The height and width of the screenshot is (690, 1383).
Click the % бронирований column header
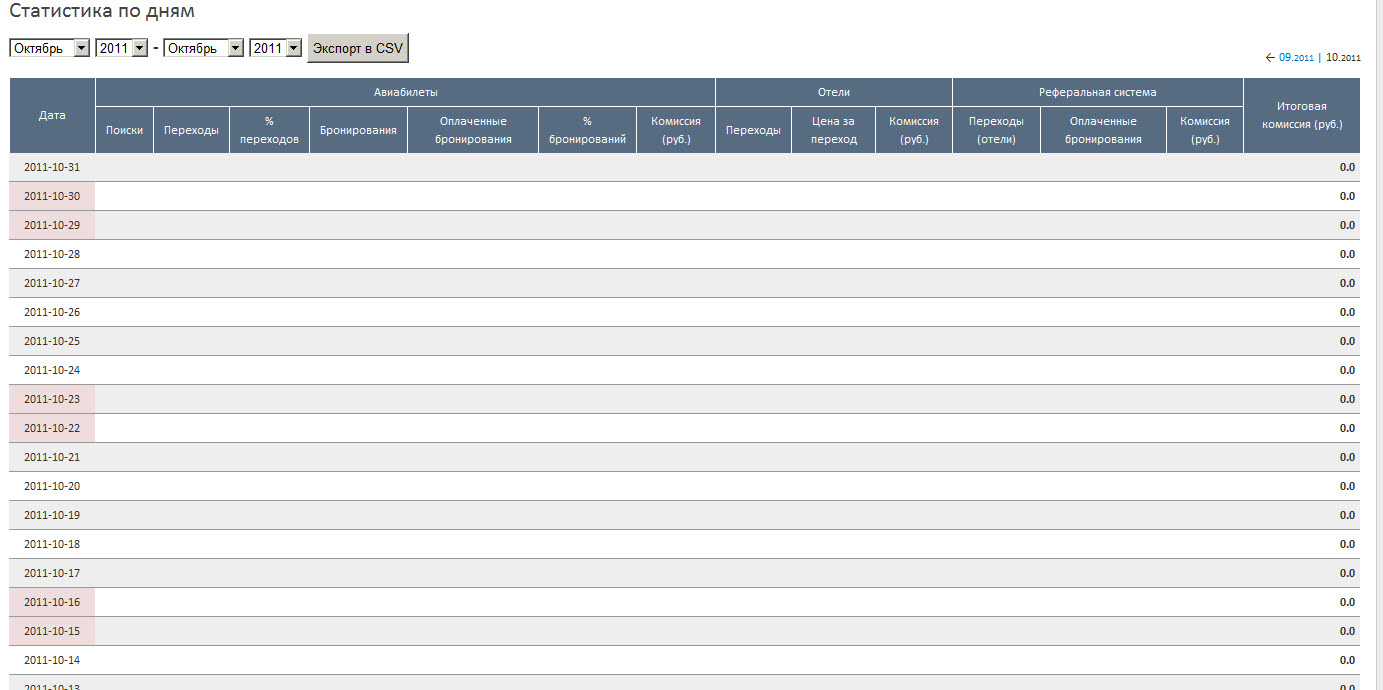point(587,131)
